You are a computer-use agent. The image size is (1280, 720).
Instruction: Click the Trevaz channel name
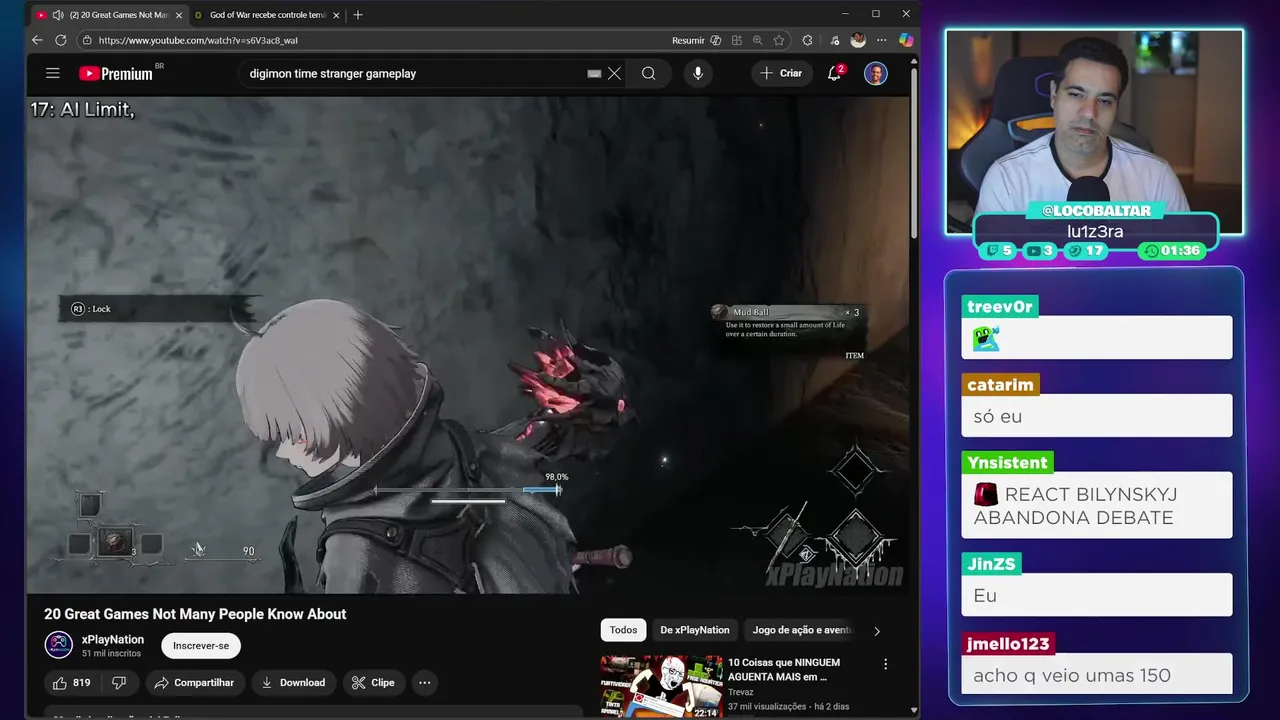pos(741,692)
